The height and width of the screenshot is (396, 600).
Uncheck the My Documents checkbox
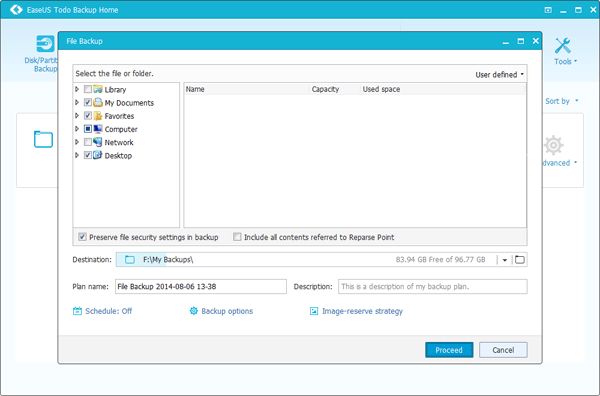click(x=88, y=103)
